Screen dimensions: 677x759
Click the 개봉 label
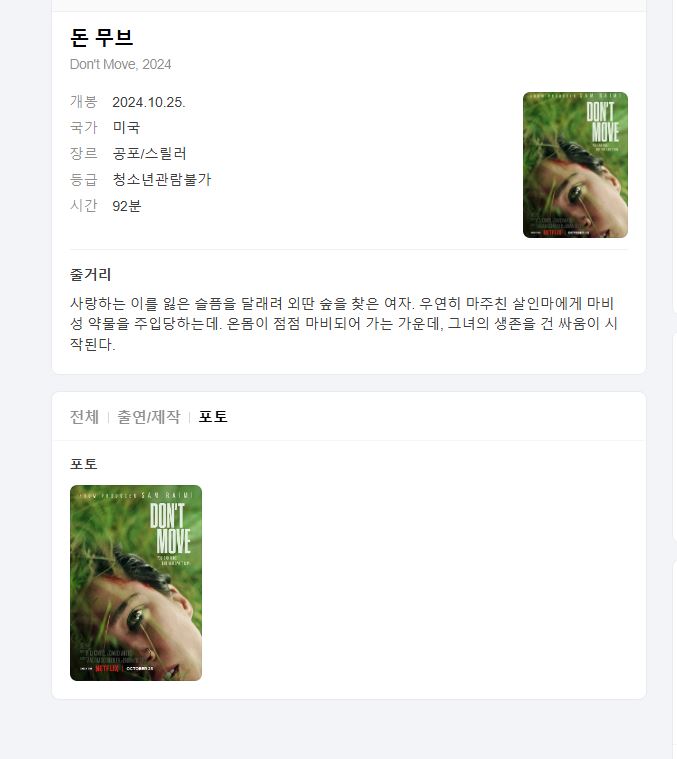point(84,102)
